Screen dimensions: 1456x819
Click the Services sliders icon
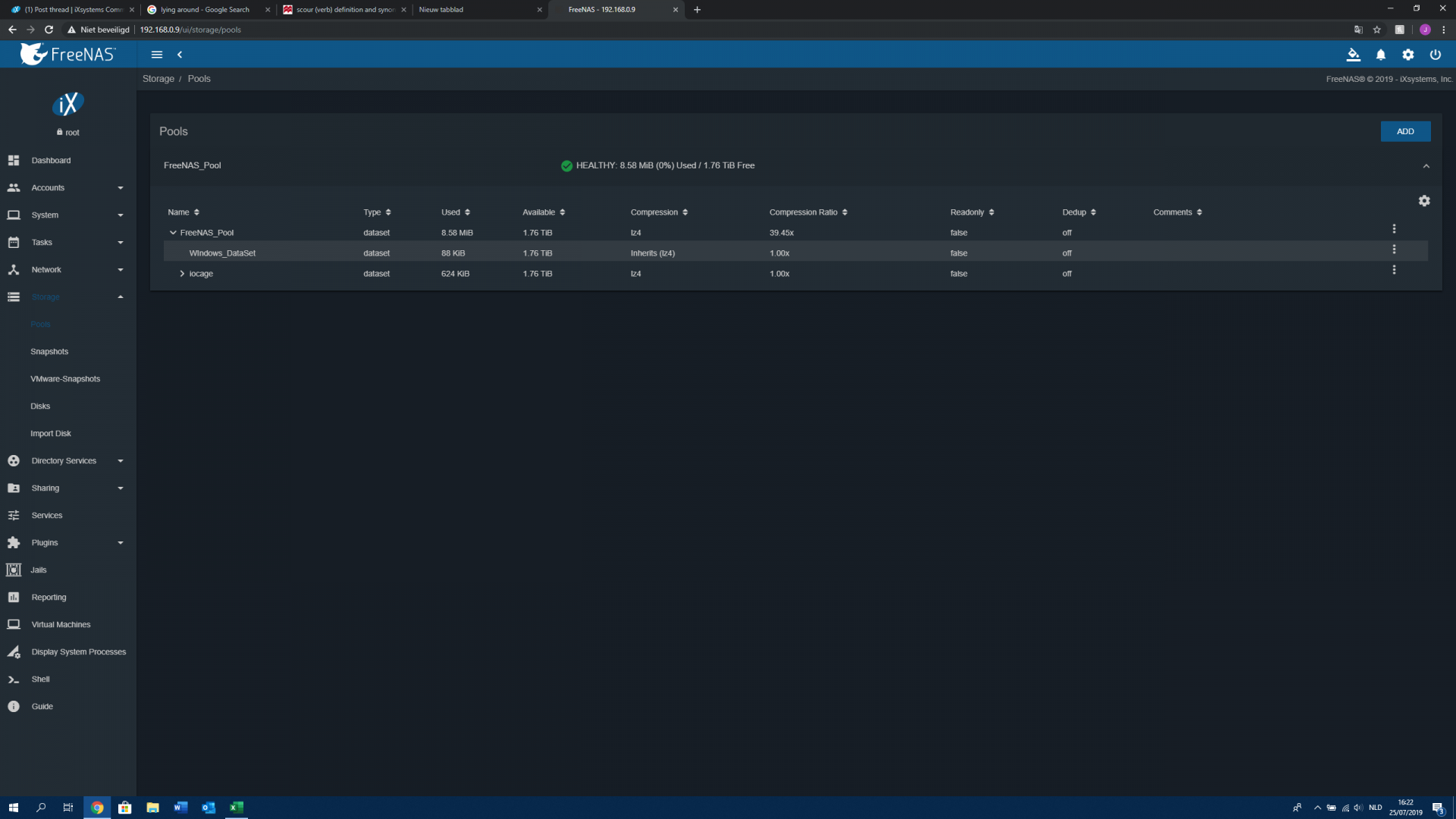coord(14,516)
